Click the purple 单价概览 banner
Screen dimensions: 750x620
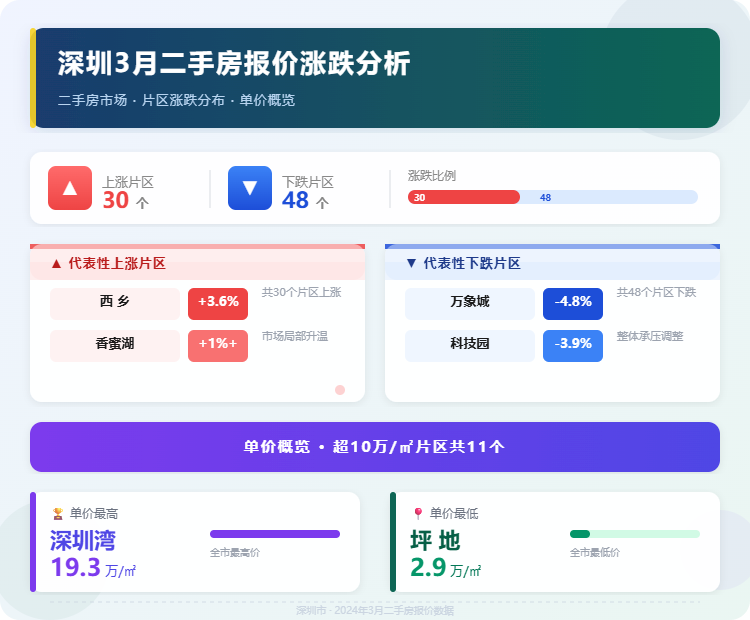(375, 447)
